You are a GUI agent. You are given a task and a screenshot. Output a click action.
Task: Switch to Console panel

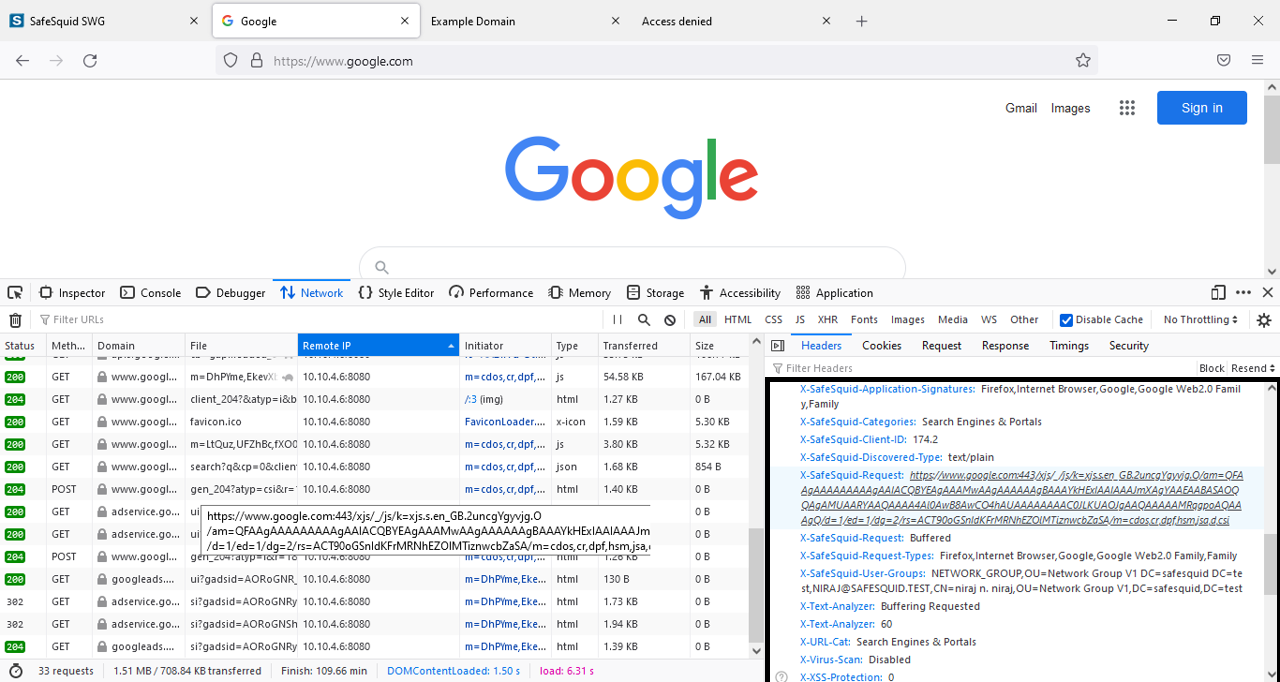[151, 293]
